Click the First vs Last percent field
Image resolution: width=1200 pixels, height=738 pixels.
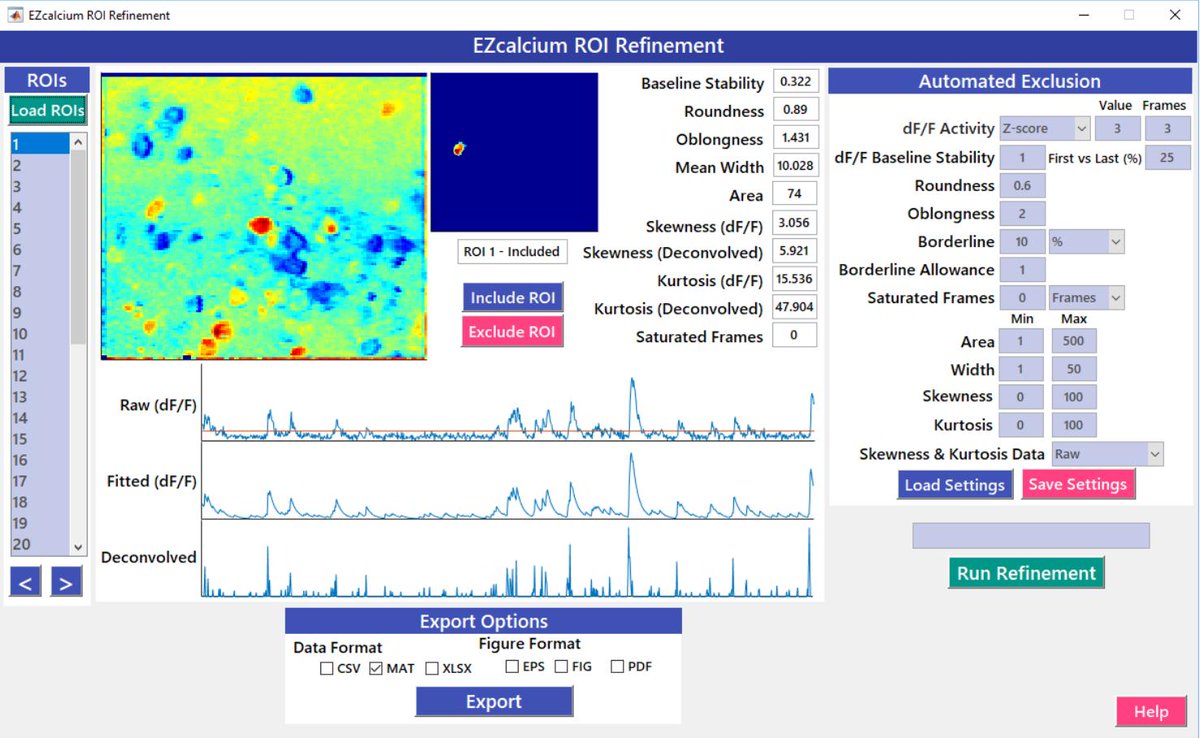1167,157
